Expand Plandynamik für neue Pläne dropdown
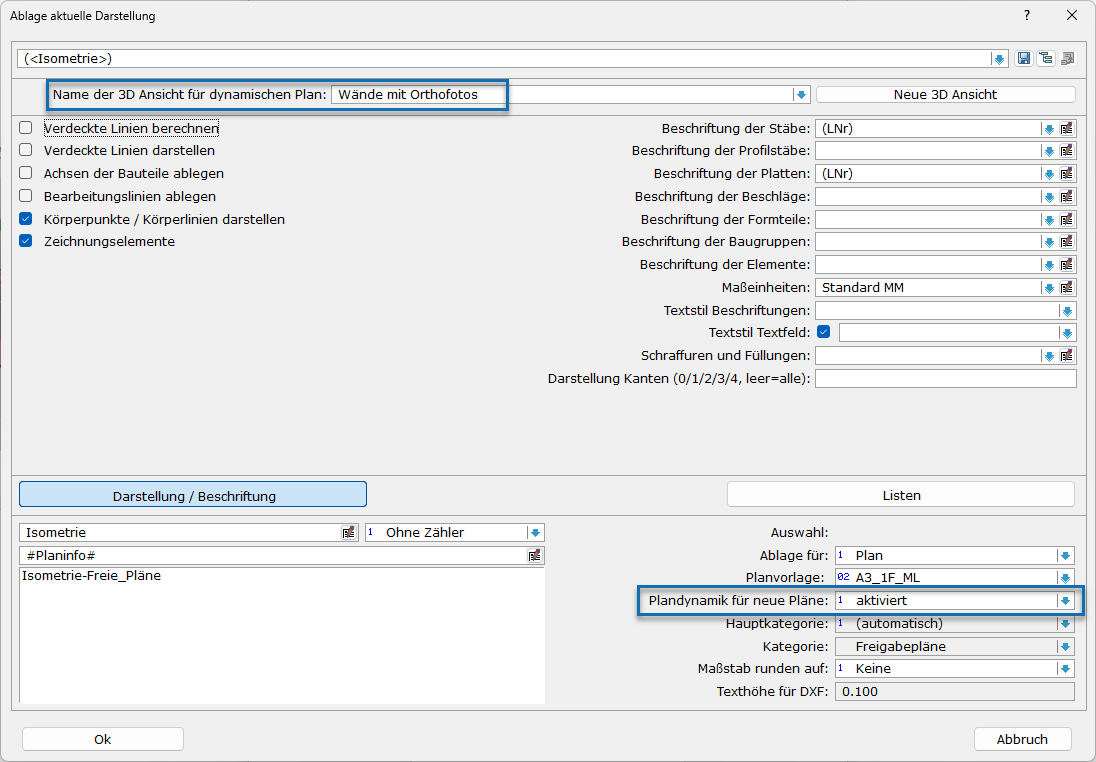The width and height of the screenshot is (1096, 762). 1065,601
